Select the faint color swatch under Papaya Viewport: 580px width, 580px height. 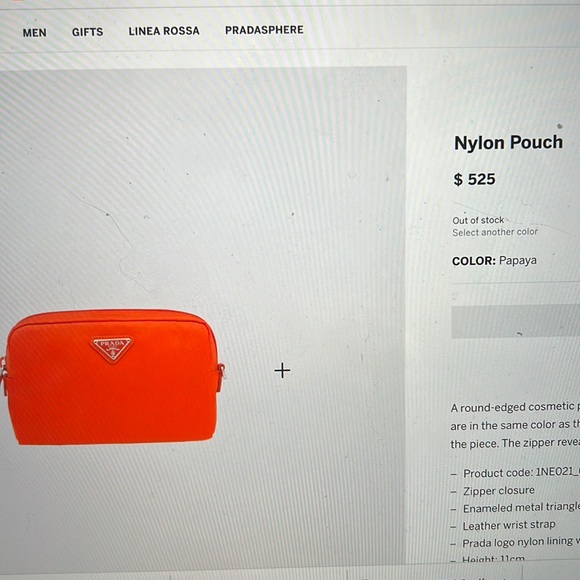(x=455, y=295)
